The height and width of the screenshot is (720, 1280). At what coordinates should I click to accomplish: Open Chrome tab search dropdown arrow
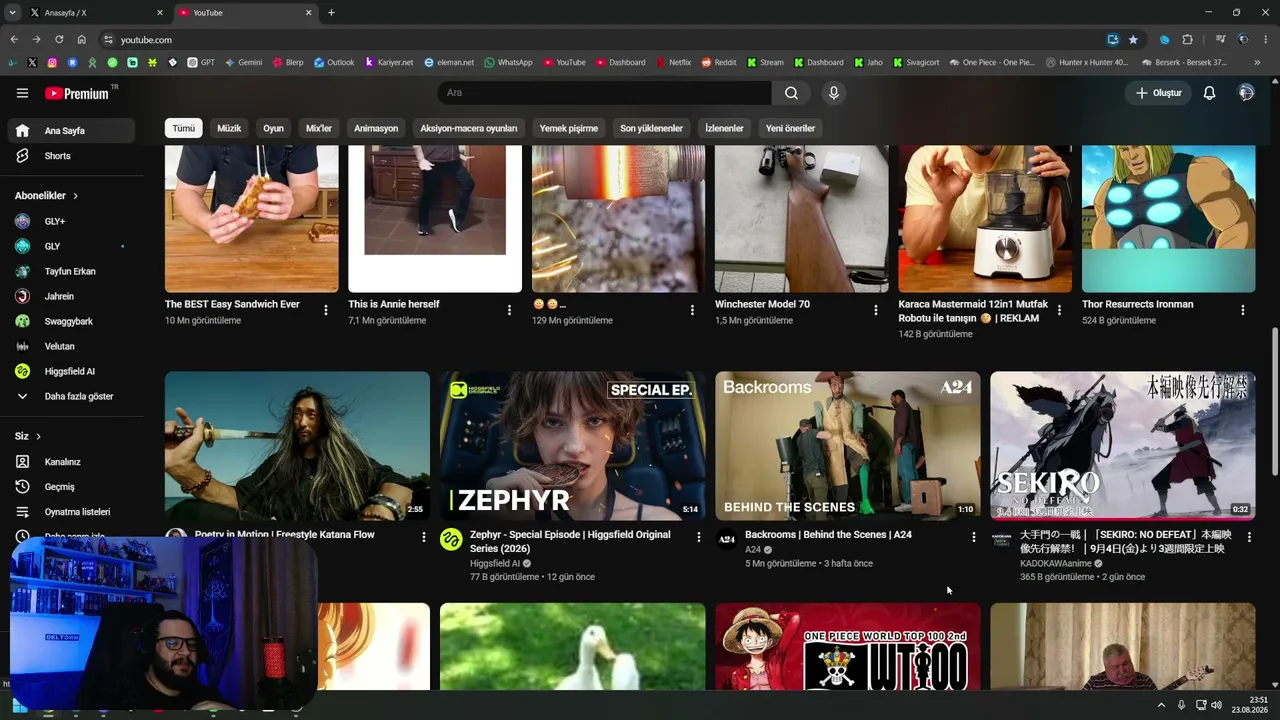coord(12,13)
